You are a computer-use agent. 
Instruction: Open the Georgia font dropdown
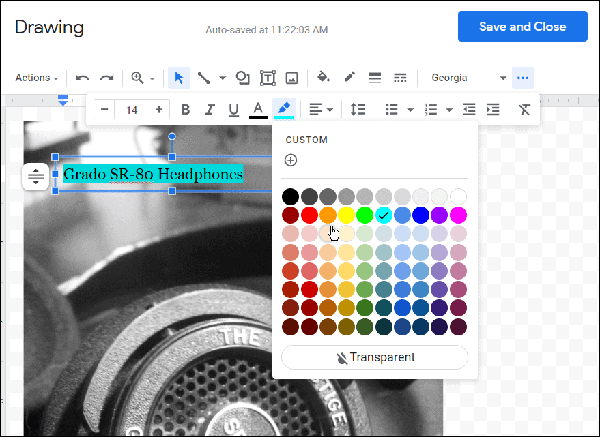(x=469, y=78)
